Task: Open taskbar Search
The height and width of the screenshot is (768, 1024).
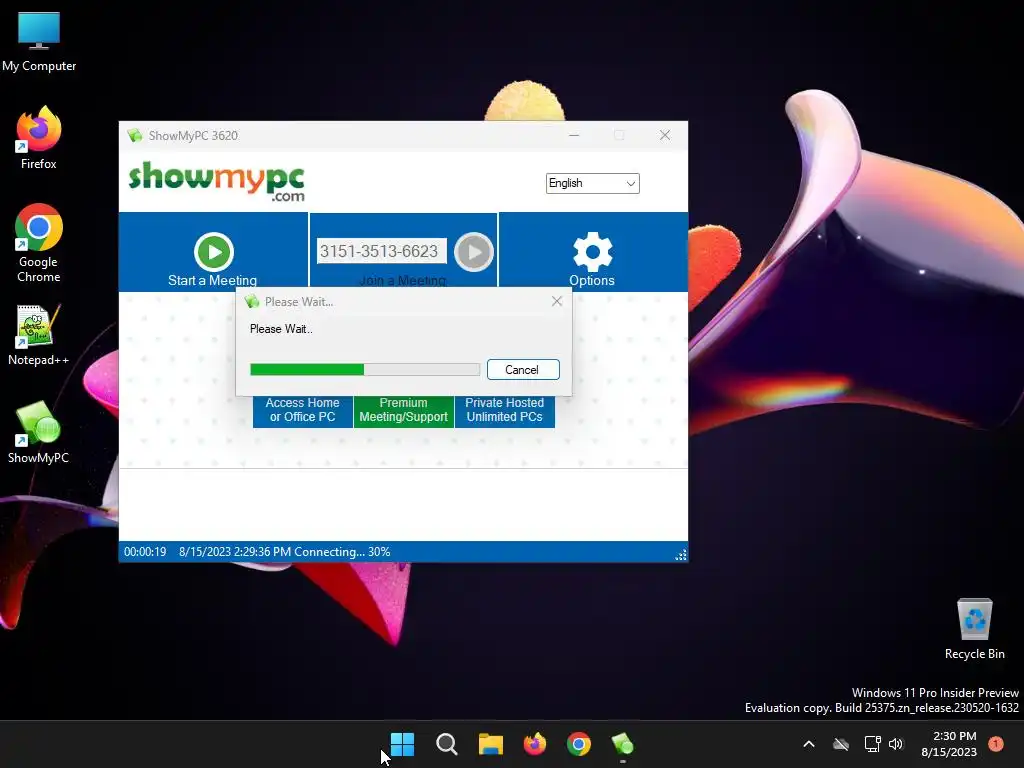Action: click(x=447, y=744)
